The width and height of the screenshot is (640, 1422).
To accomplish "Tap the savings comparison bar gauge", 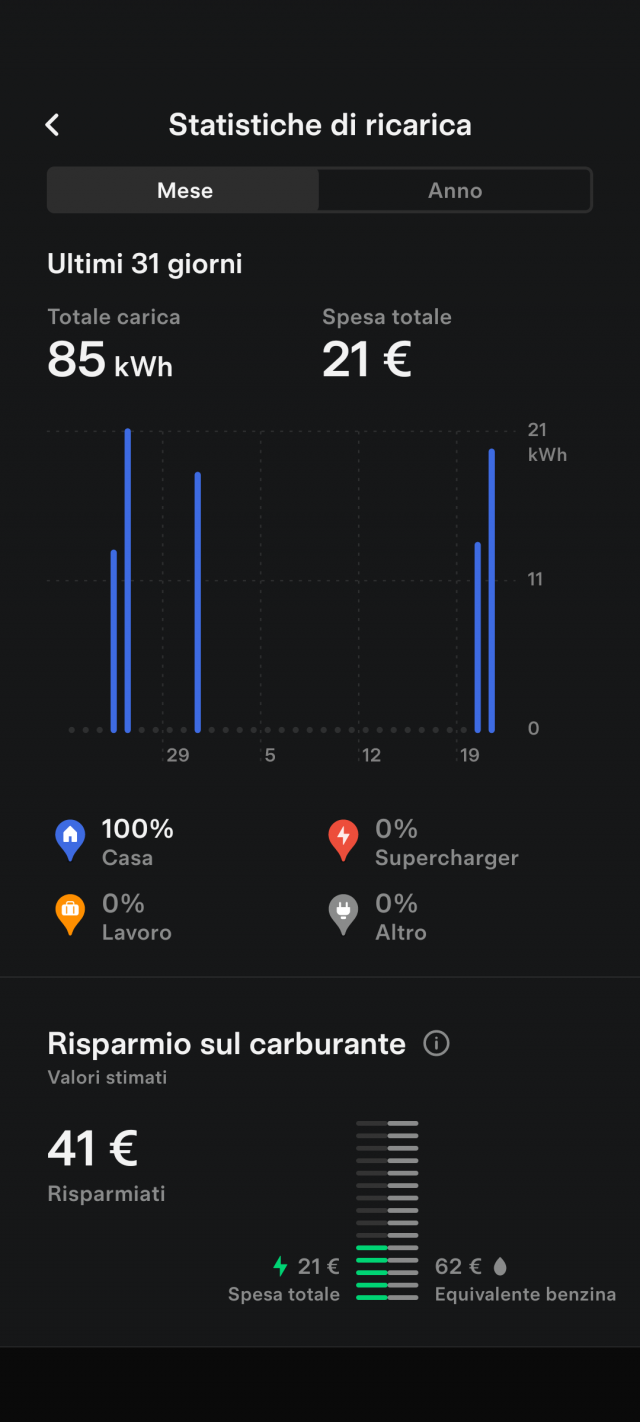I will click(x=387, y=1210).
